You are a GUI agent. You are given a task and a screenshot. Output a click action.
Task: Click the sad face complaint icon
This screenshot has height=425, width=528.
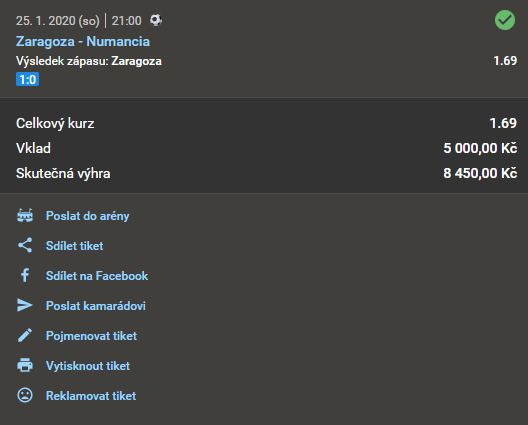(25, 395)
